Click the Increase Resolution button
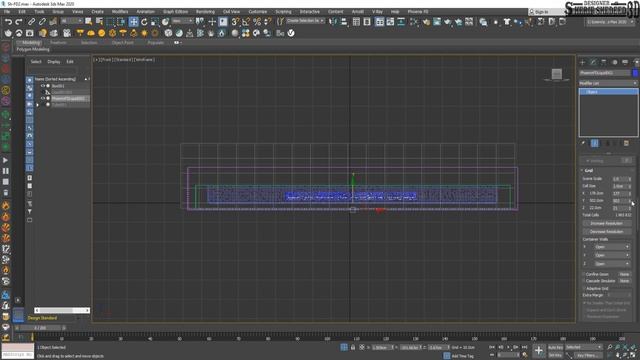 point(607,223)
